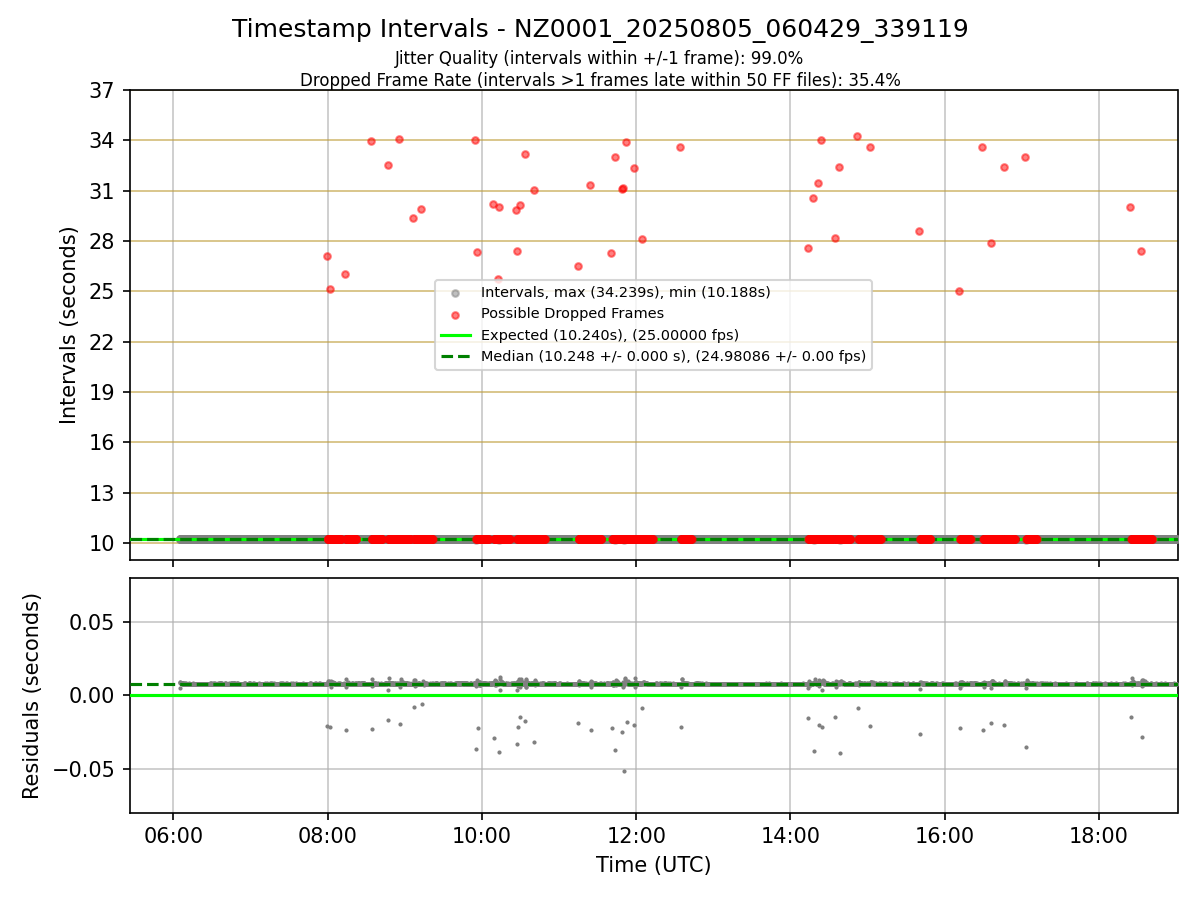The height and width of the screenshot is (900, 1200).
Task: Click the −0.05 tick on the residuals axis
Action: pos(90,770)
